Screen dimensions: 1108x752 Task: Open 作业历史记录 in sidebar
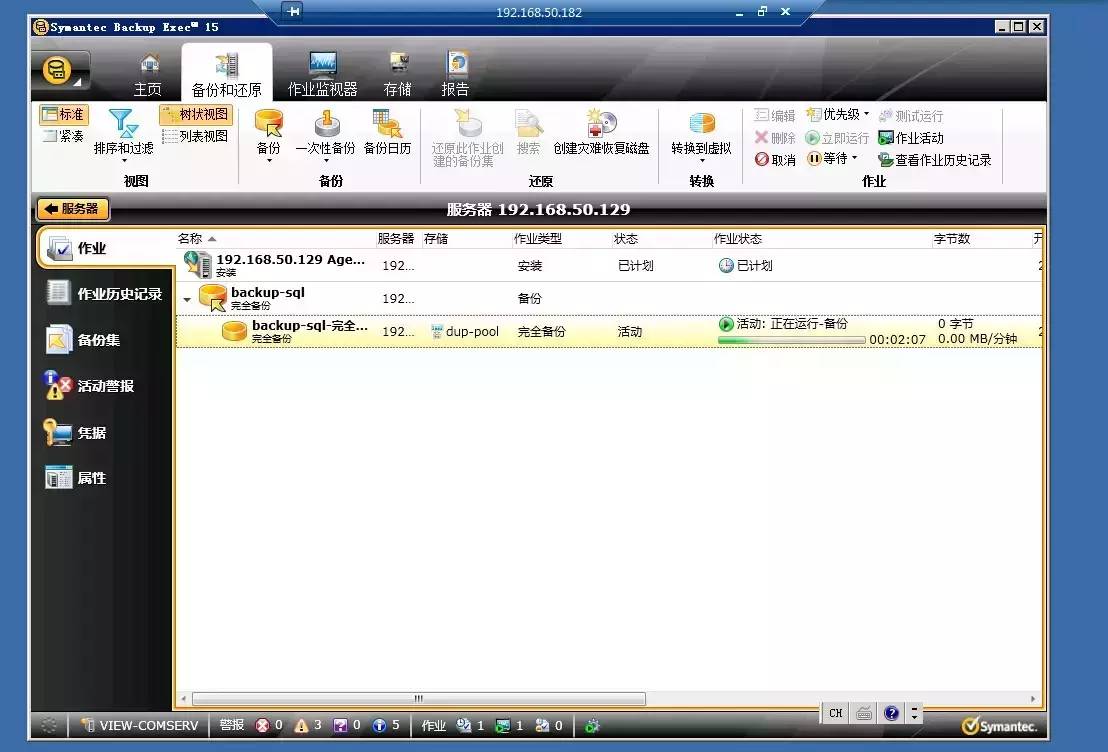click(x=105, y=293)
